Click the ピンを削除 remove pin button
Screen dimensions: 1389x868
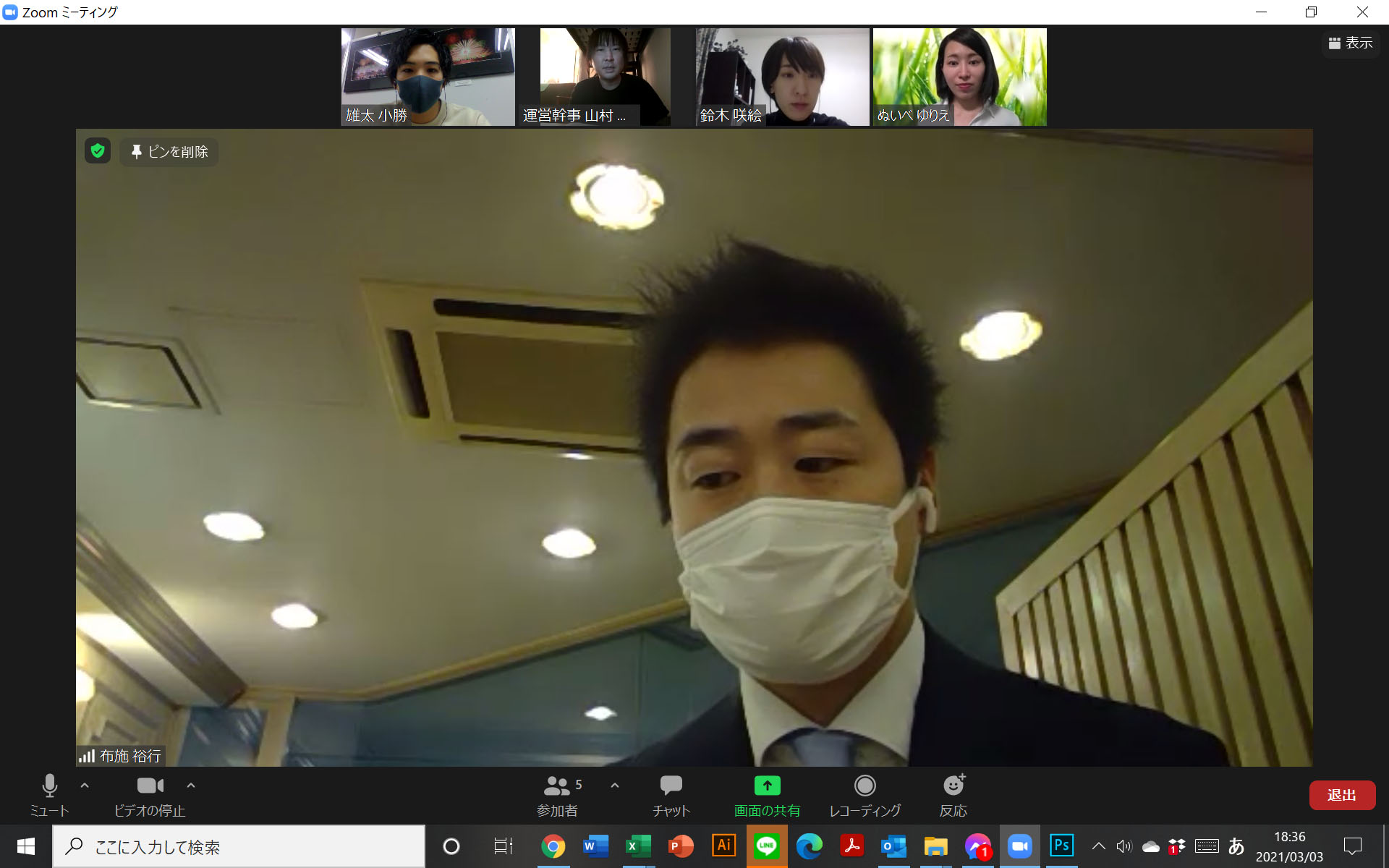169,152
